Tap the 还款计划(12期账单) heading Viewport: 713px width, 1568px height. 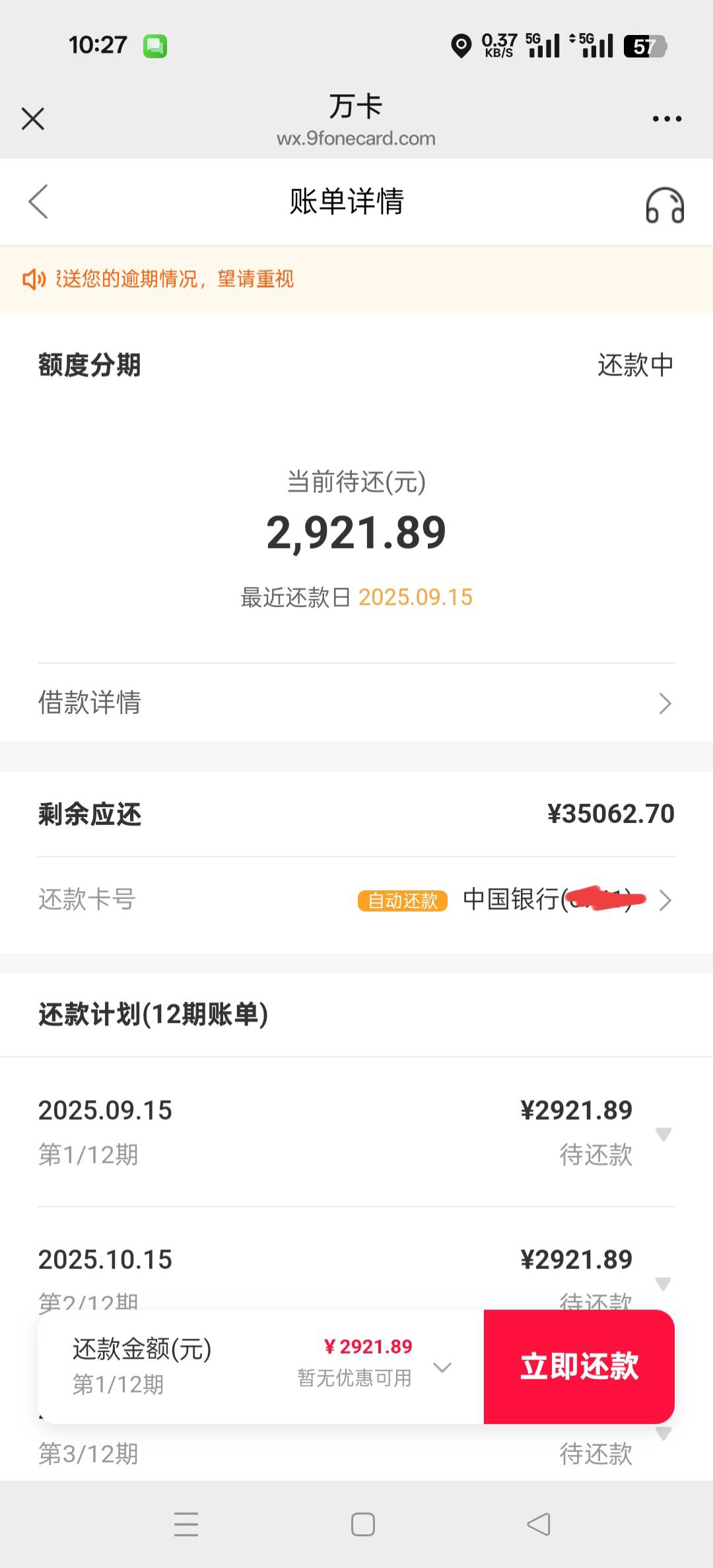tap(153, 1014)
